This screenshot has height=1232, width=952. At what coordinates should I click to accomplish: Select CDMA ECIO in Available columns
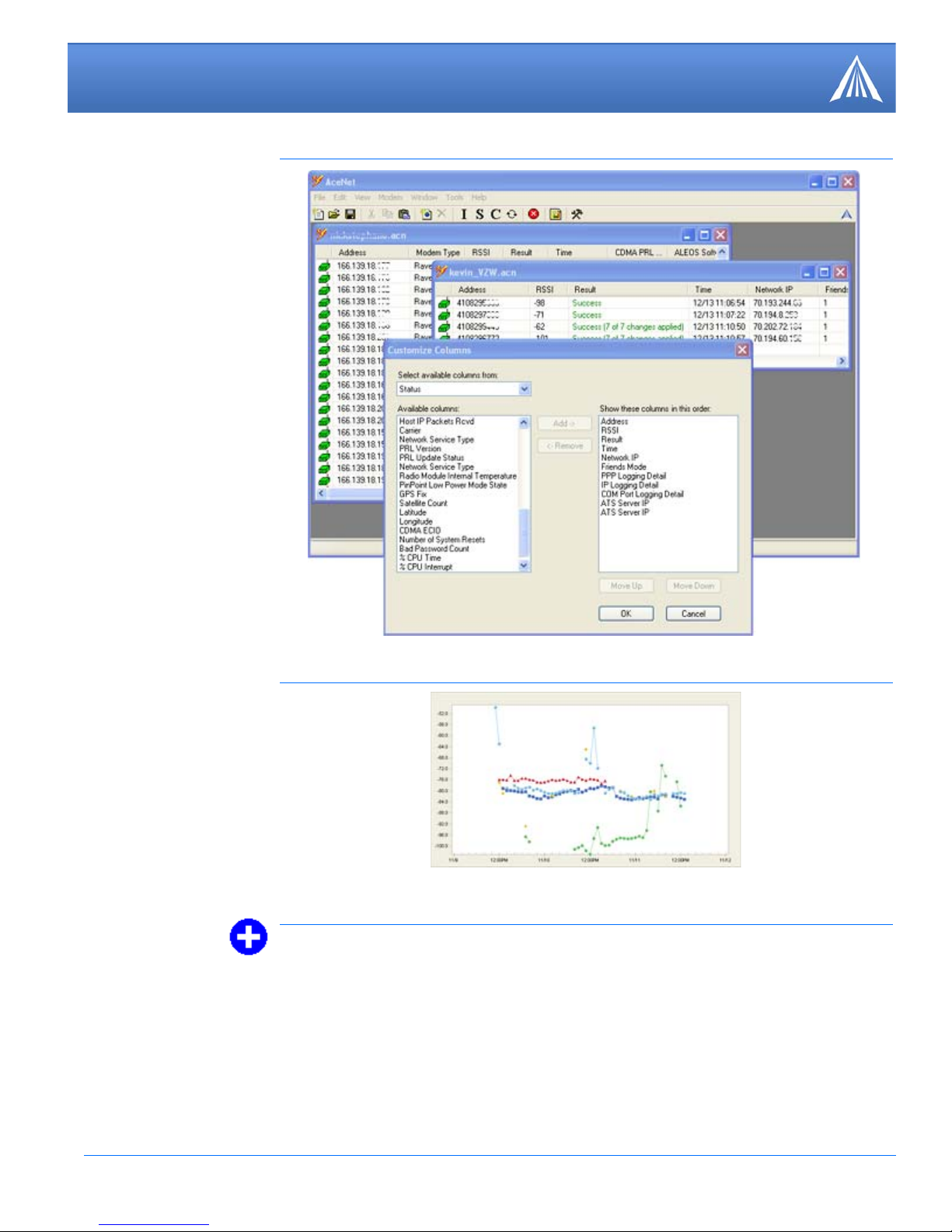click(420, 530)
